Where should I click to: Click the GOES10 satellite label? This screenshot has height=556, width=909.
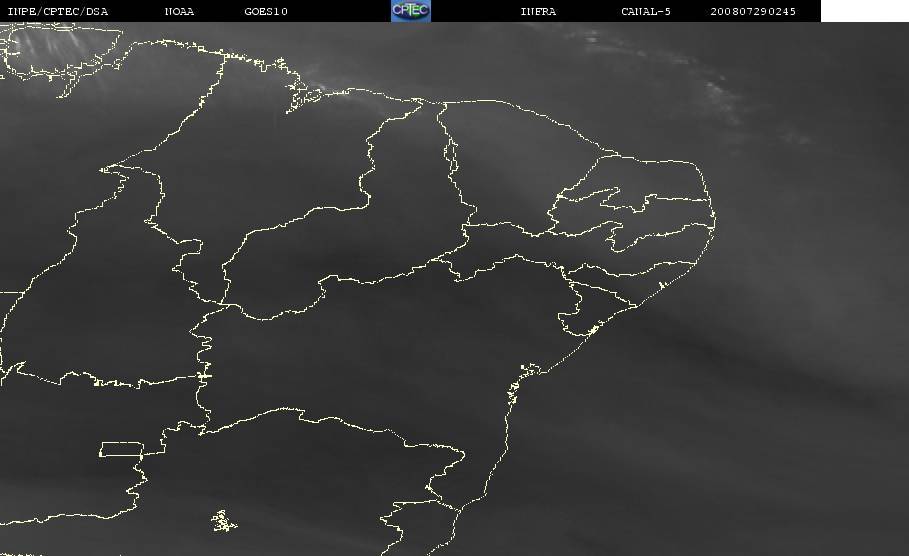pos(266,11)
